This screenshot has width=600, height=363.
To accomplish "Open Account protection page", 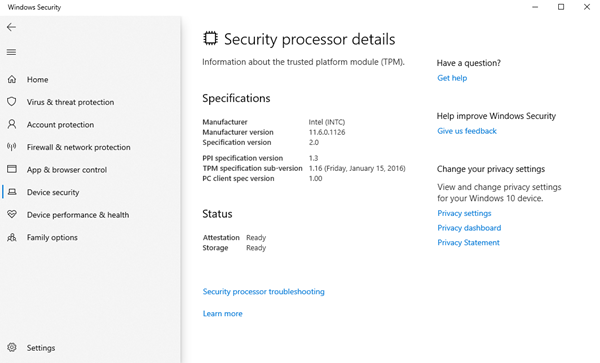I will pyautogui.click(x=60, y=125).
